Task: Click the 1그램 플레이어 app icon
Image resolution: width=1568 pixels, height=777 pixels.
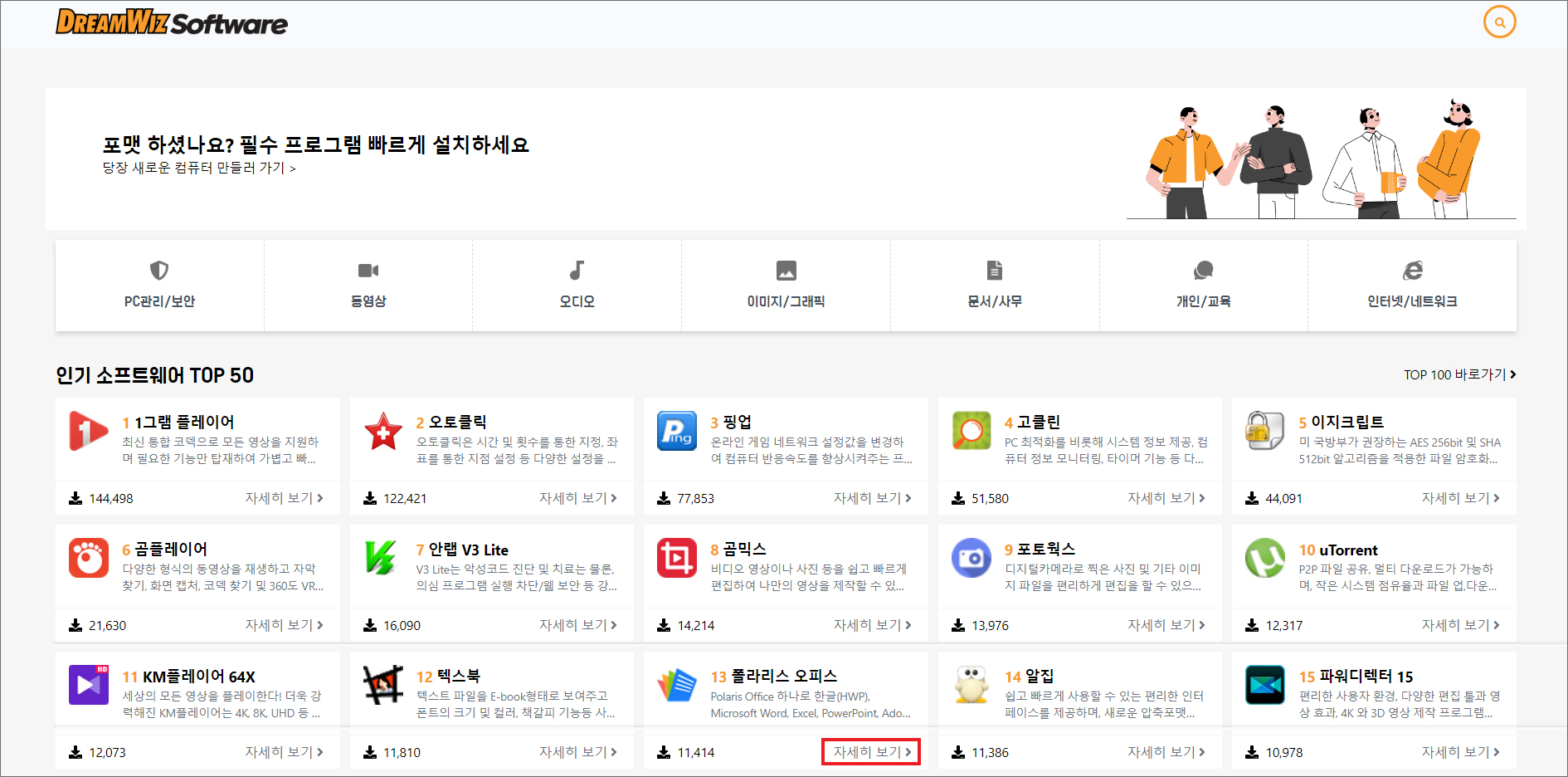Action: pos(89,431)
